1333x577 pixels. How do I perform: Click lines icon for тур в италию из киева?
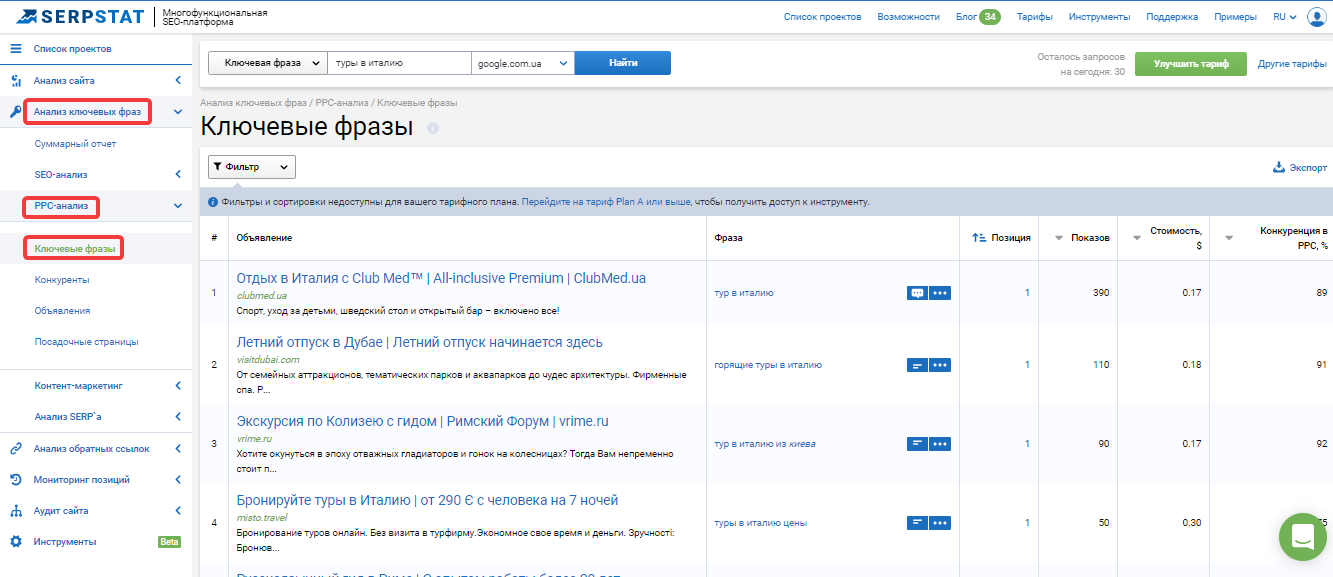tap(917, 444)
